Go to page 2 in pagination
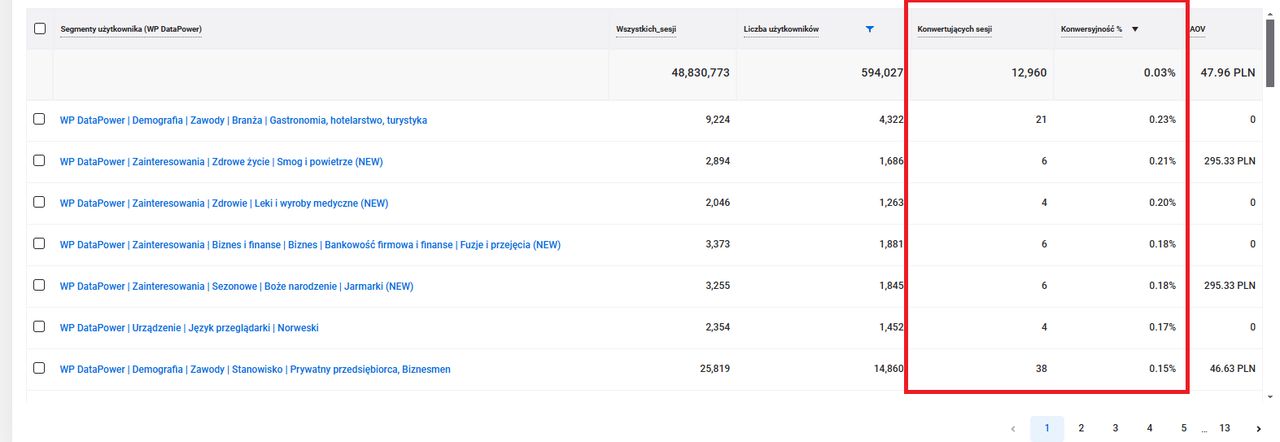 coord(1081,428)
